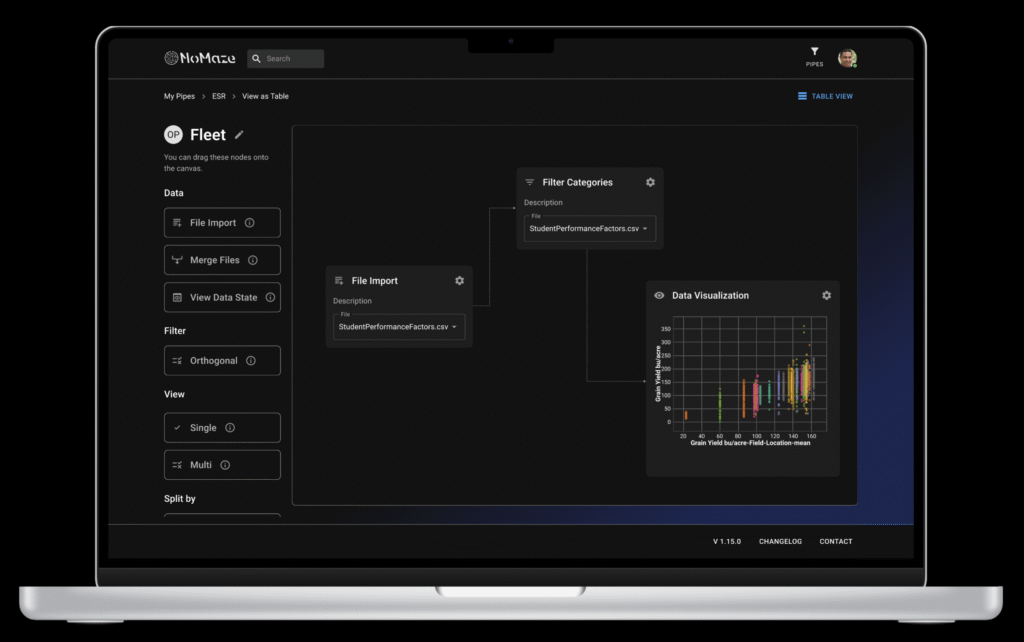Open Data Visualization node settings gear

[x=826, y=295]
